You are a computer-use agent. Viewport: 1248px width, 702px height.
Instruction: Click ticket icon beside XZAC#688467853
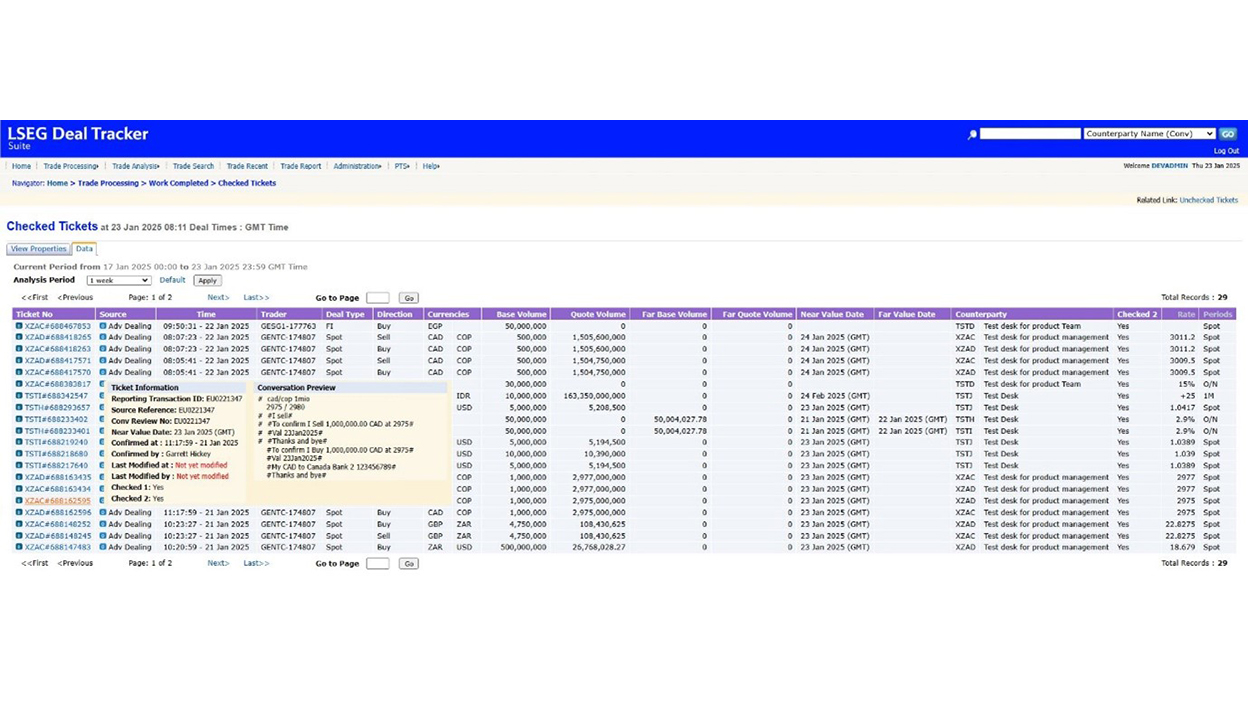click(x=19, y=326)
